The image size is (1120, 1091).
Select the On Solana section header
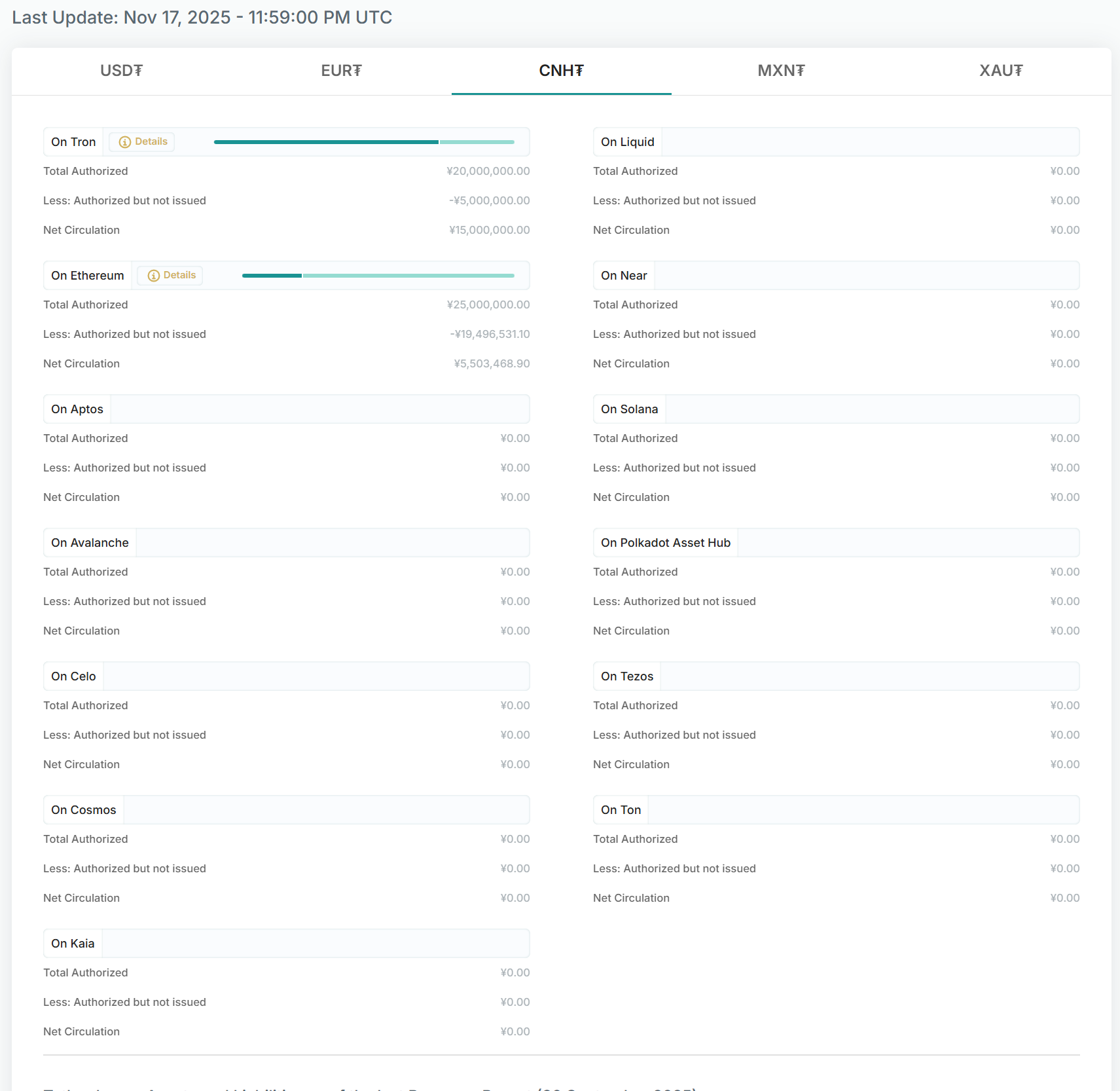[629, 409]
